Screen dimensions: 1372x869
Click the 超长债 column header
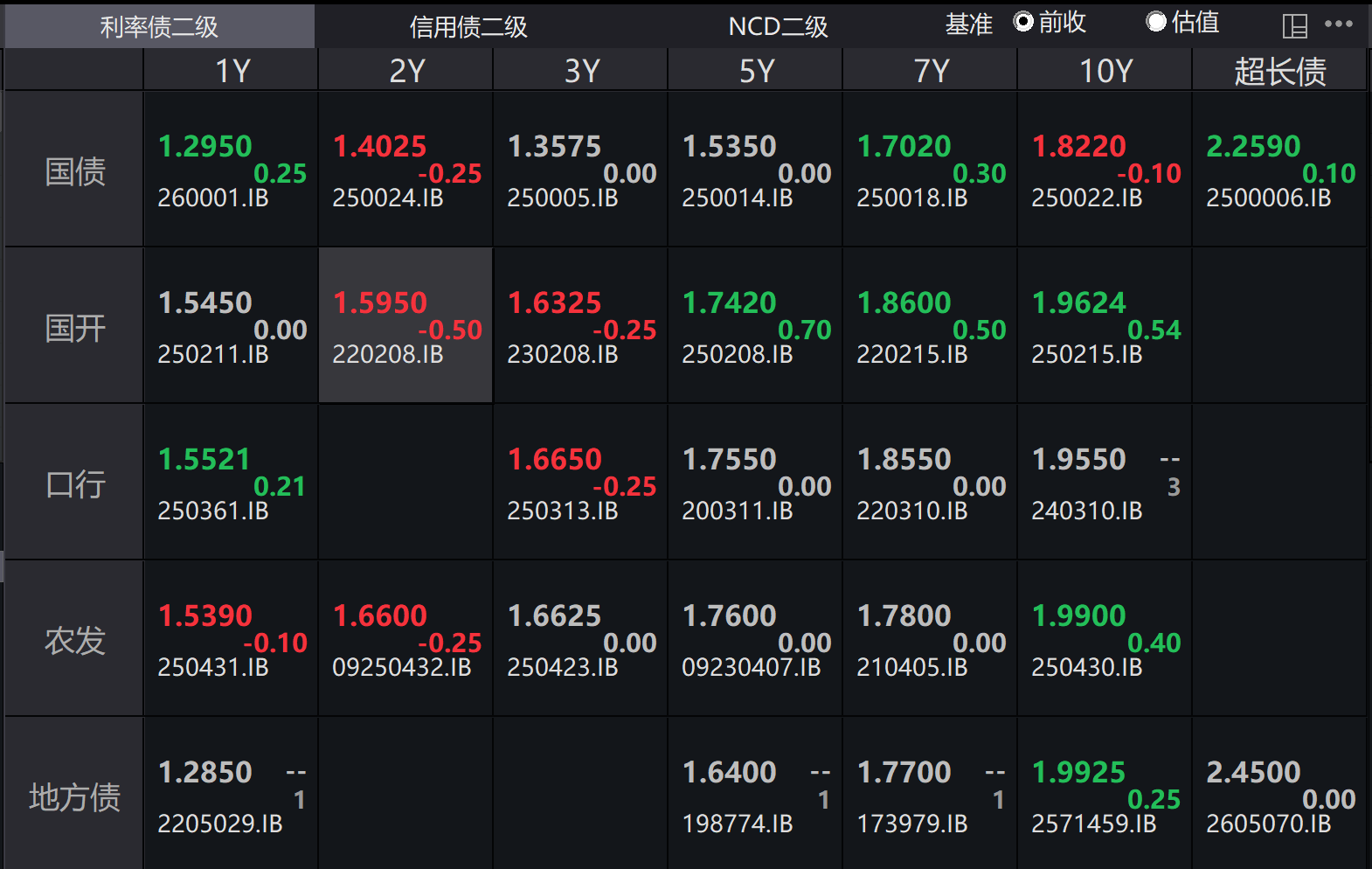click(1279, 71)
